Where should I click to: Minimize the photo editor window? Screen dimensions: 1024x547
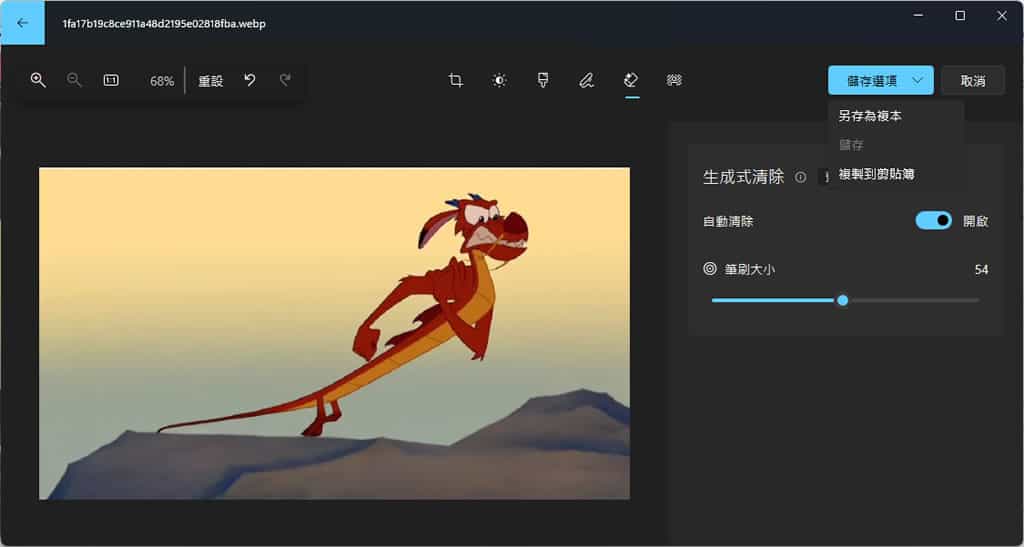[x=918, y=16]
